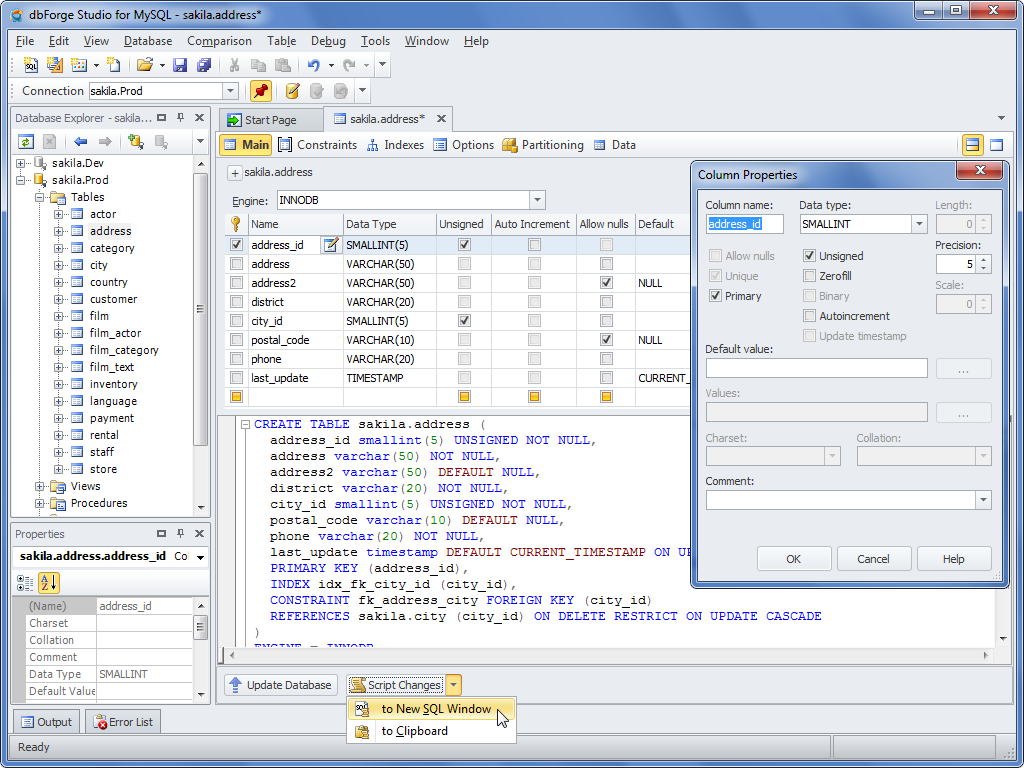This screenshot has height=768, width=1024.
Task: Enable the Zerofill checkbox
Action: point(809,276)
